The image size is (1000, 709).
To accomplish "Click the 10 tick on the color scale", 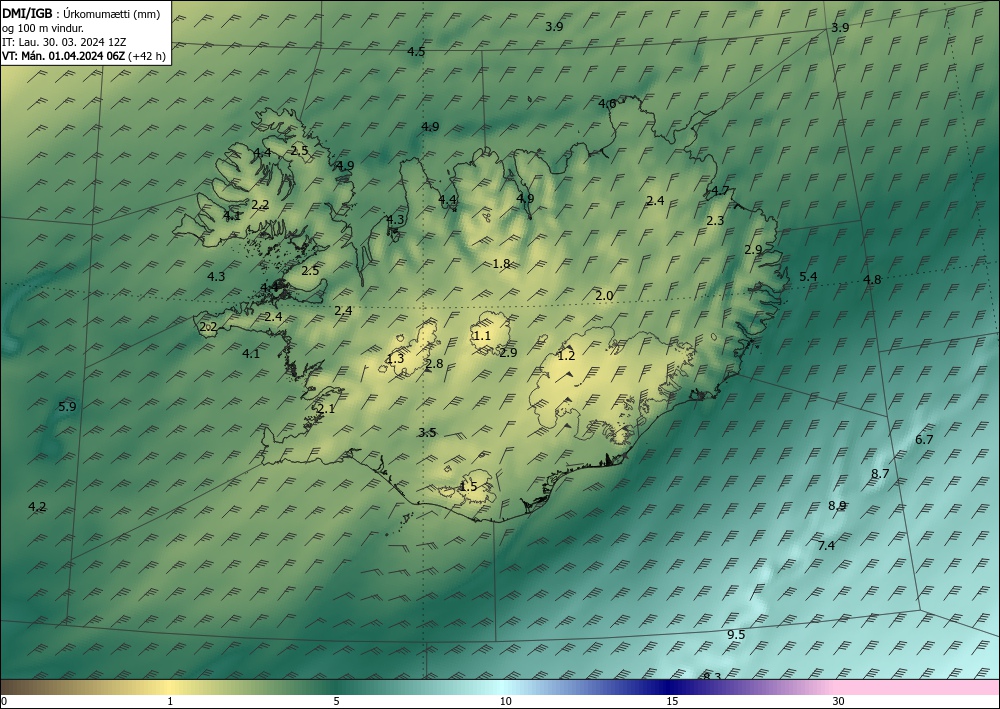I will (506, 701).
